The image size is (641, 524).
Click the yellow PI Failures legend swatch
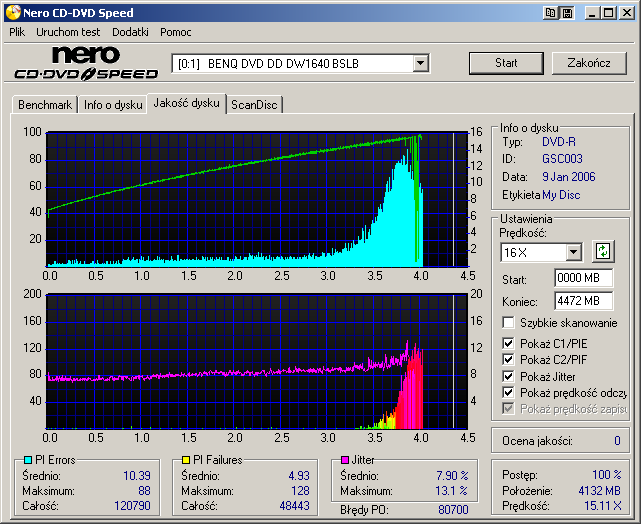pyautogui.click(x=186, y=460)
